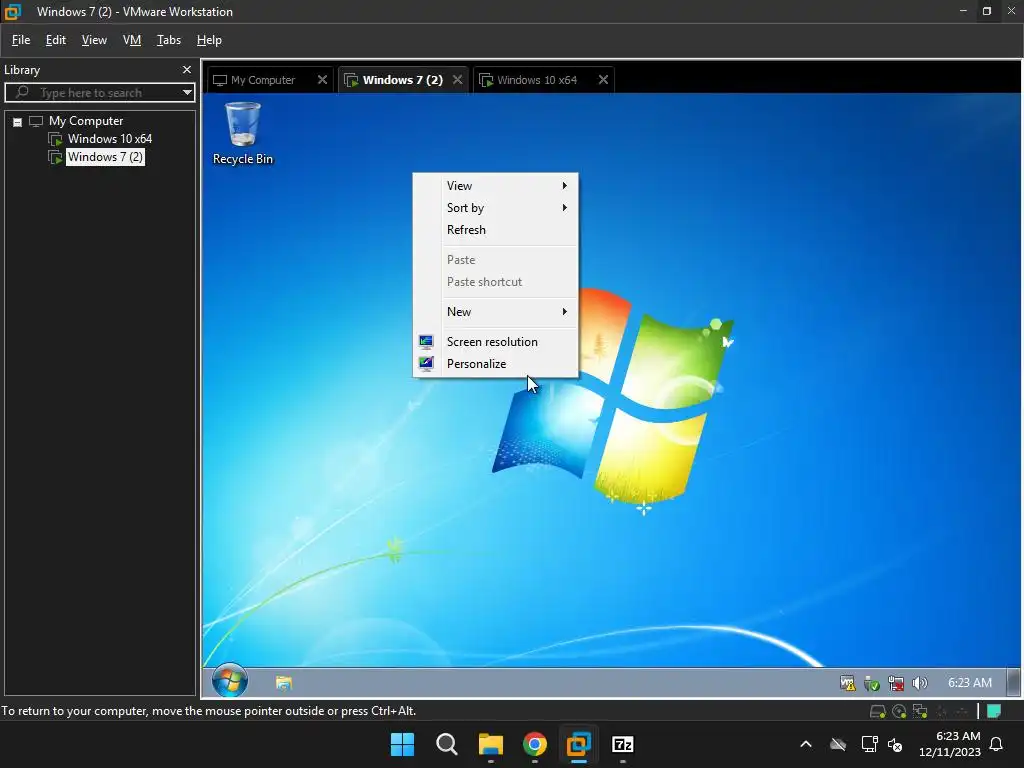Click the host clock and date
Image resolution: width=1024 pixels, height=768 pixels.
coord(950,744)
